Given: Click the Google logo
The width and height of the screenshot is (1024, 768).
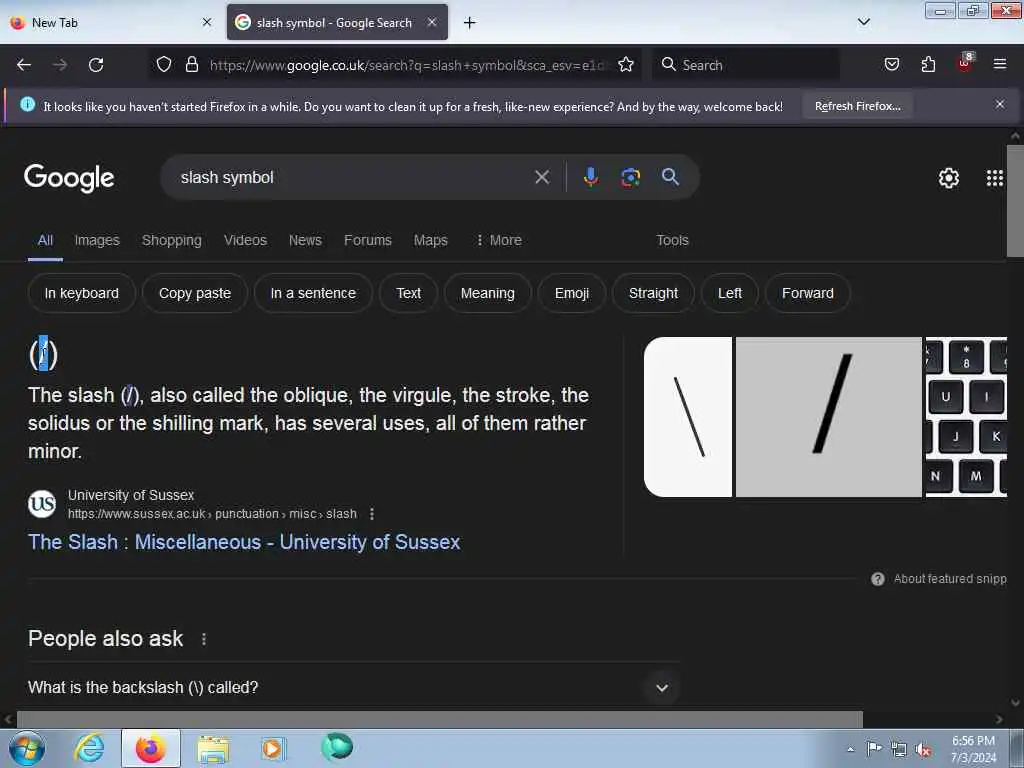Looking at the screenshot, I should (x=69, y=178).
